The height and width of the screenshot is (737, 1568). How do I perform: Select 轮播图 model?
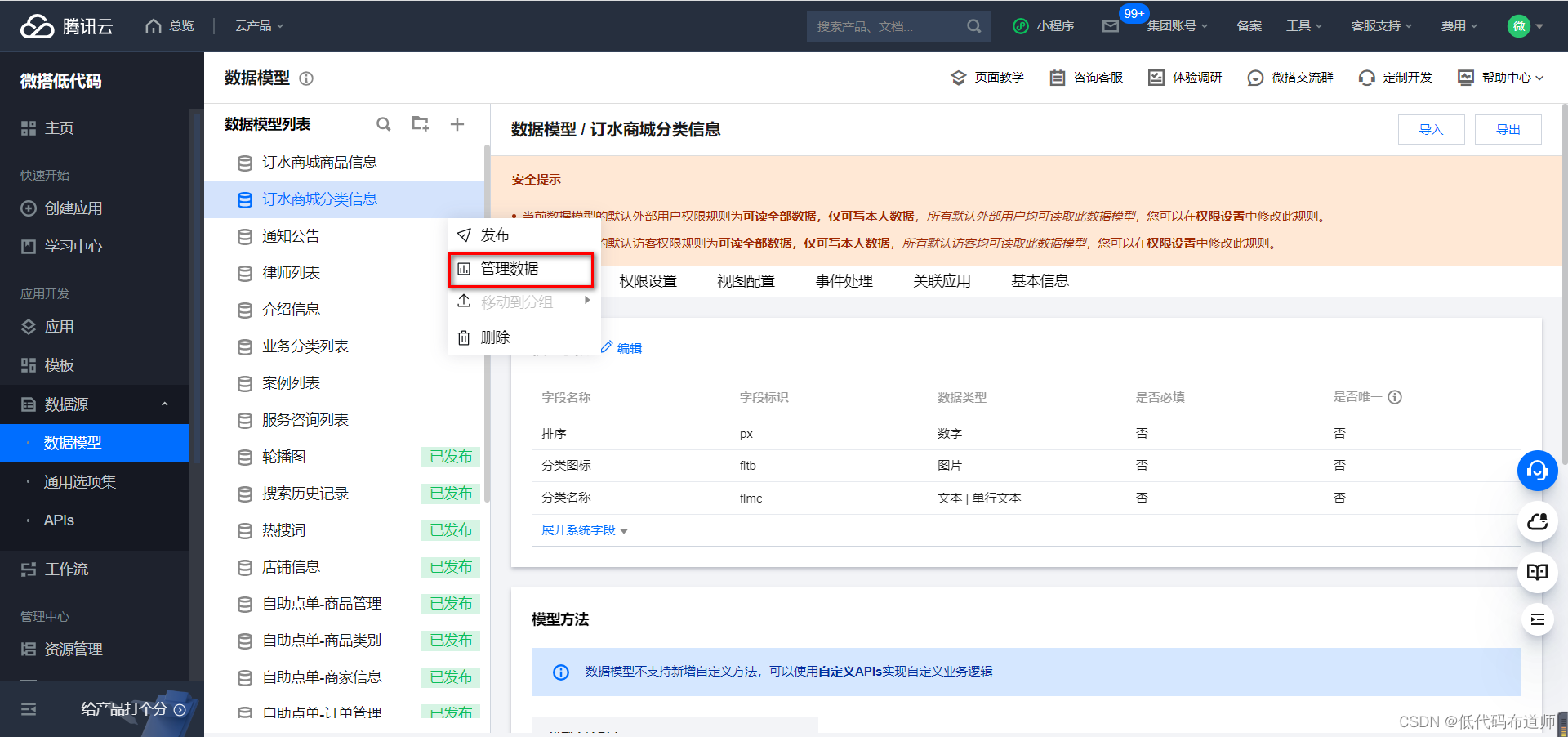(344, 457)
